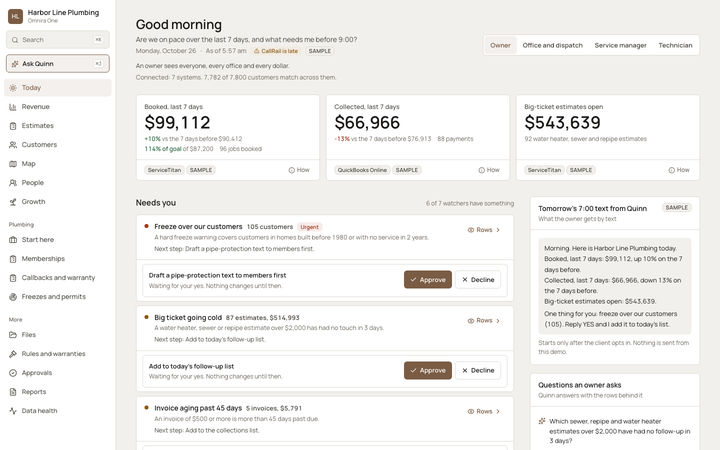Switch to Office and dispatch tab
The image size is (720, 450).
point(552,45)
